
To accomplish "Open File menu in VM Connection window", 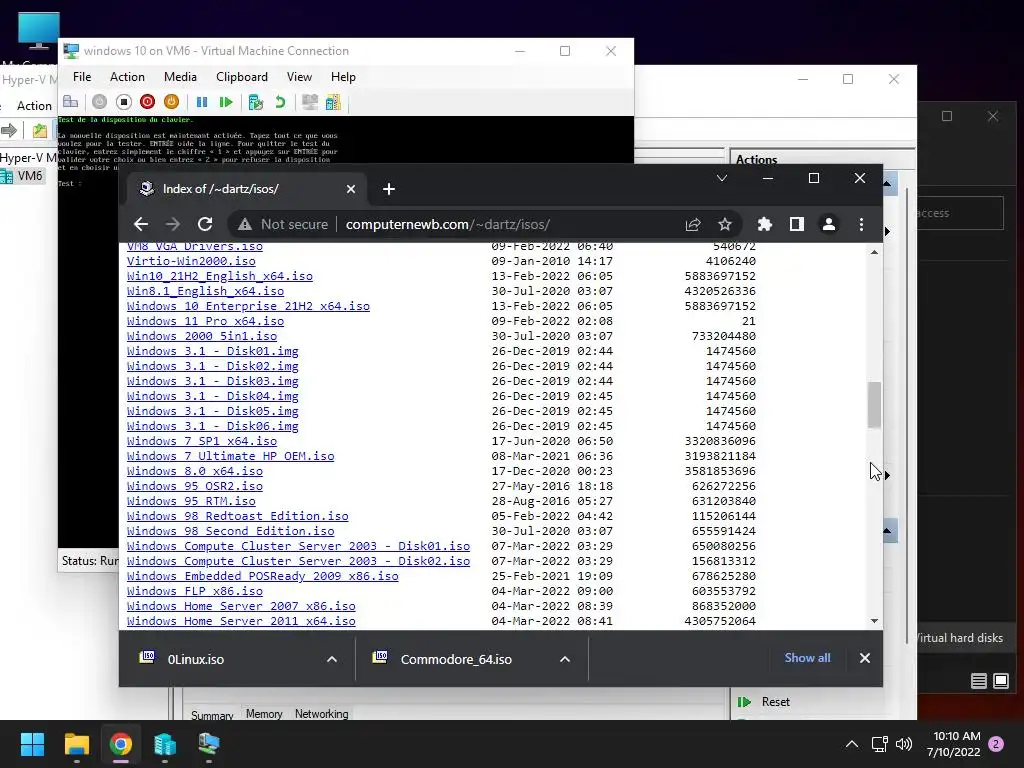I will (82, 77).
